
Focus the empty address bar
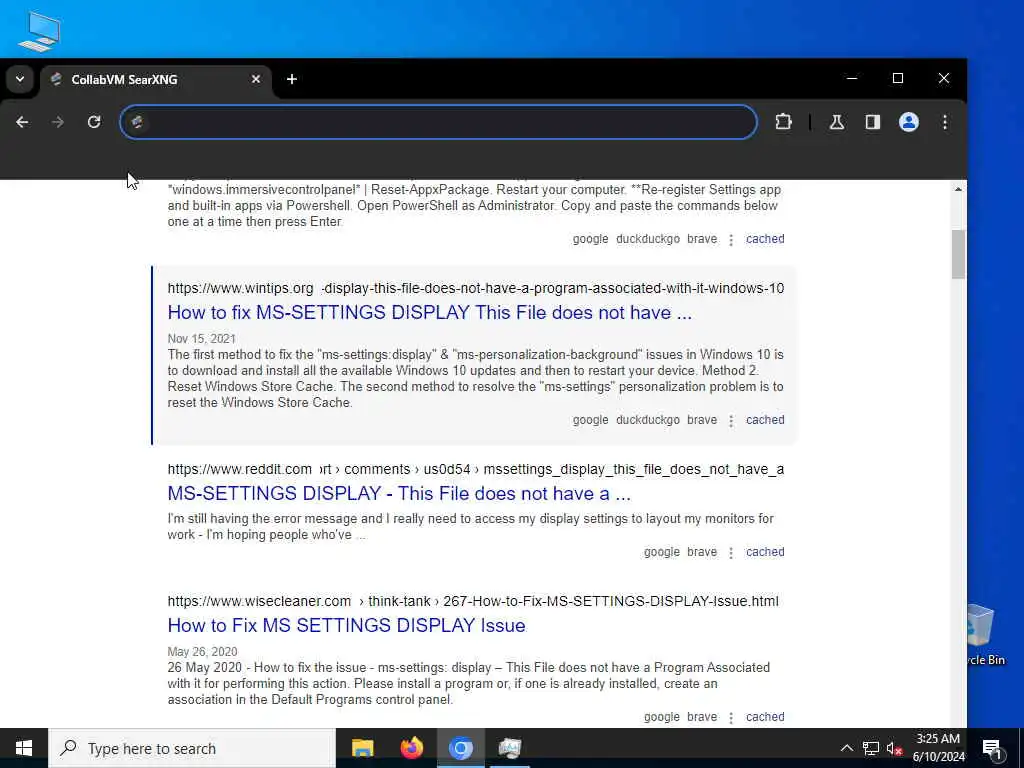click(x=439, y=122)
